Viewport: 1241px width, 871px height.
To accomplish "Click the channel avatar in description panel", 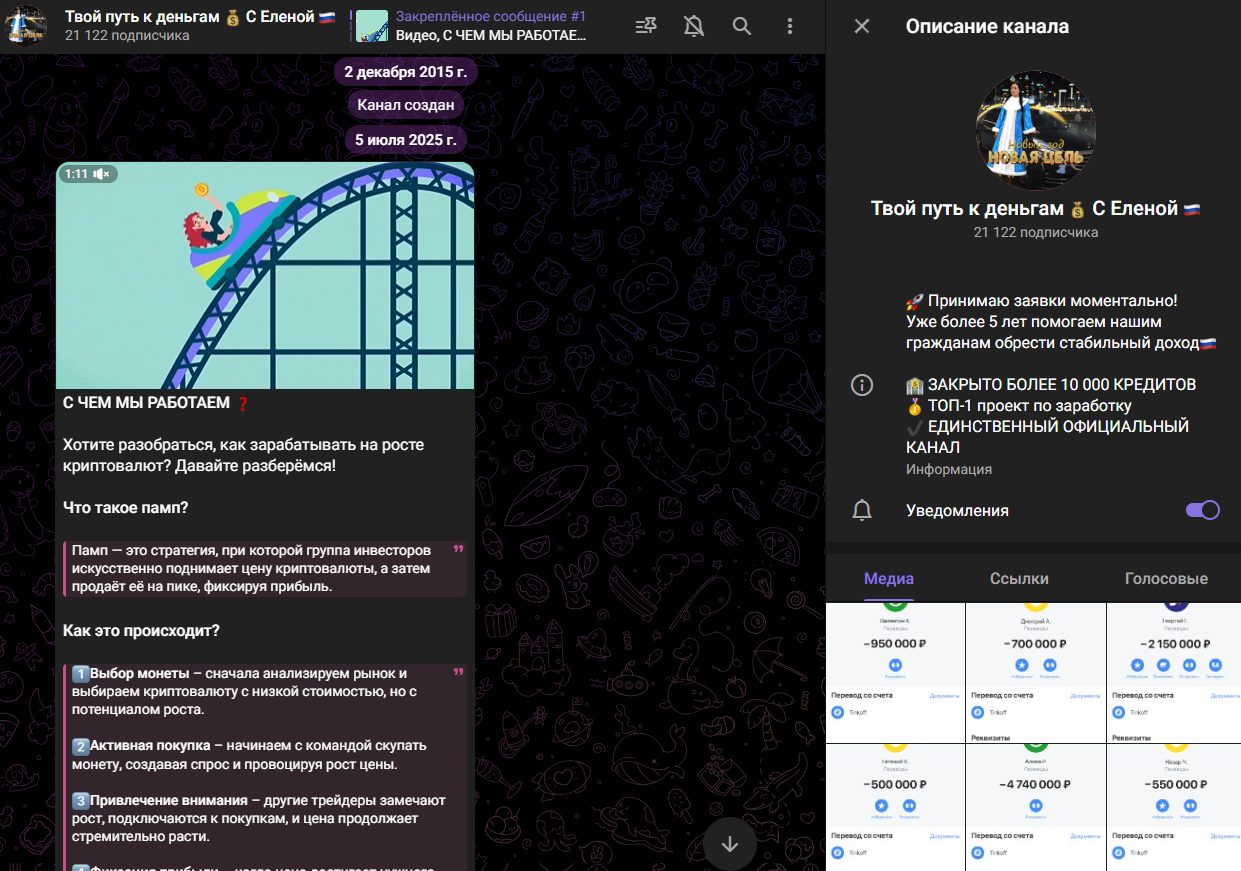I will (1036, 130).
